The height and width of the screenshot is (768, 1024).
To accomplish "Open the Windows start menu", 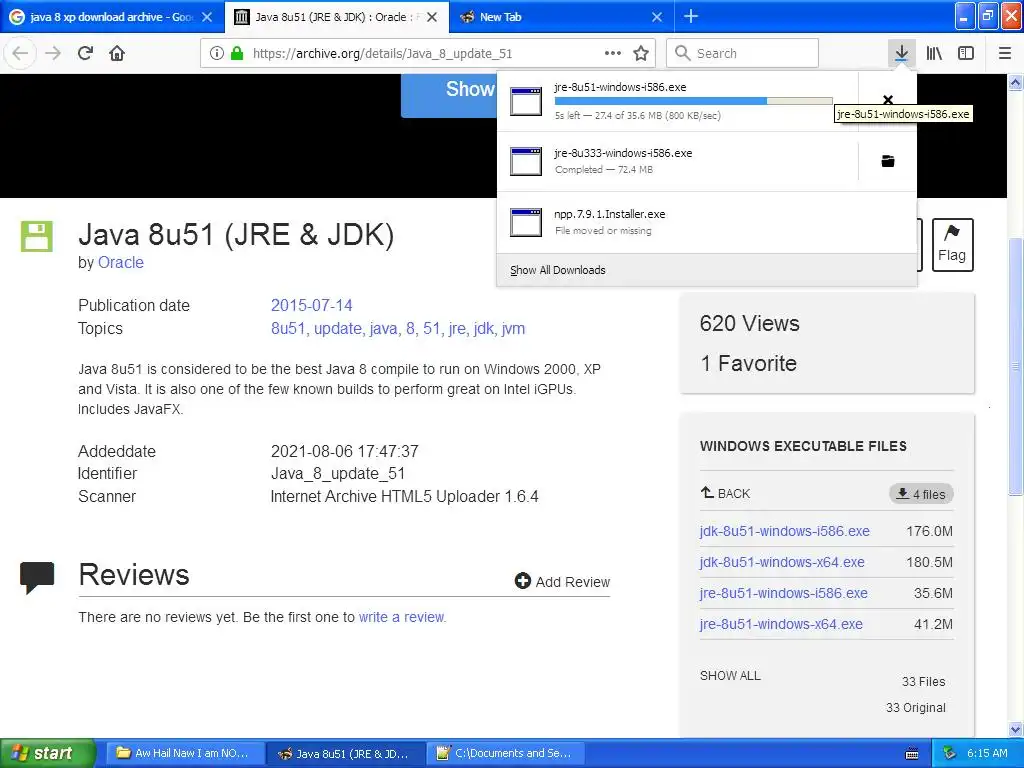I will pos(47,753).
